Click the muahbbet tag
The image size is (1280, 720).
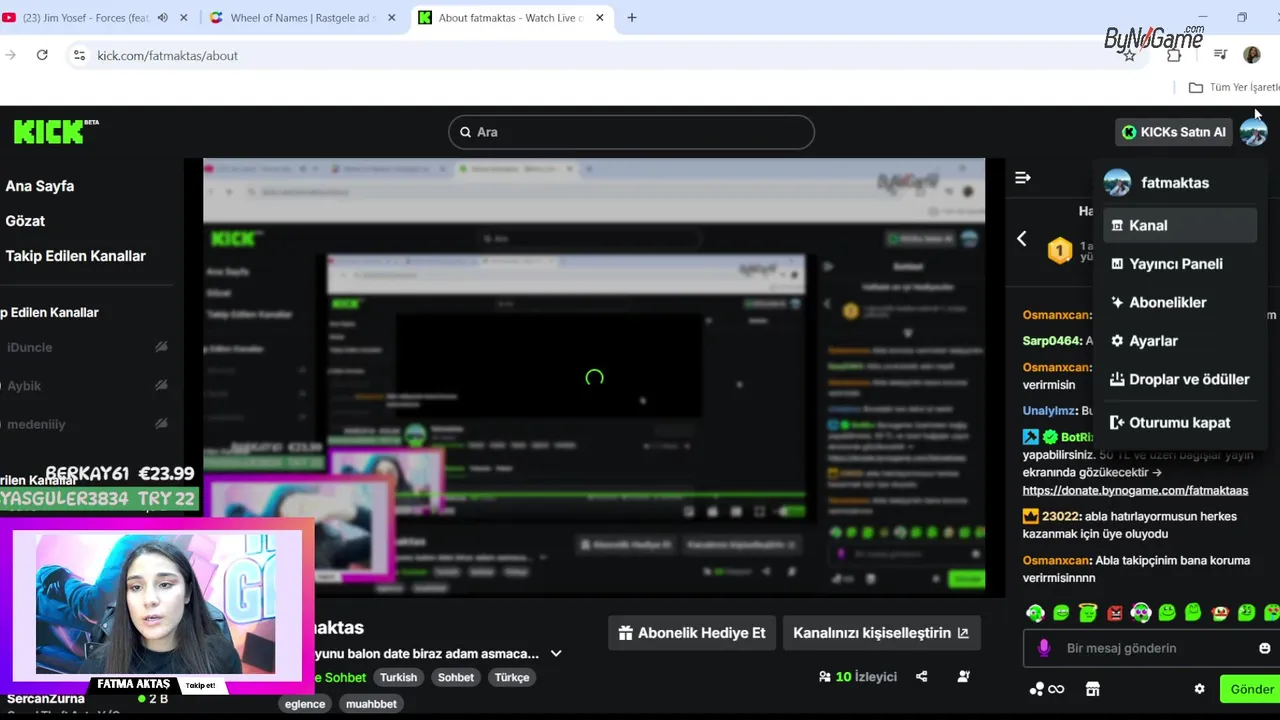pyautogui.click(x=371, y=704)
